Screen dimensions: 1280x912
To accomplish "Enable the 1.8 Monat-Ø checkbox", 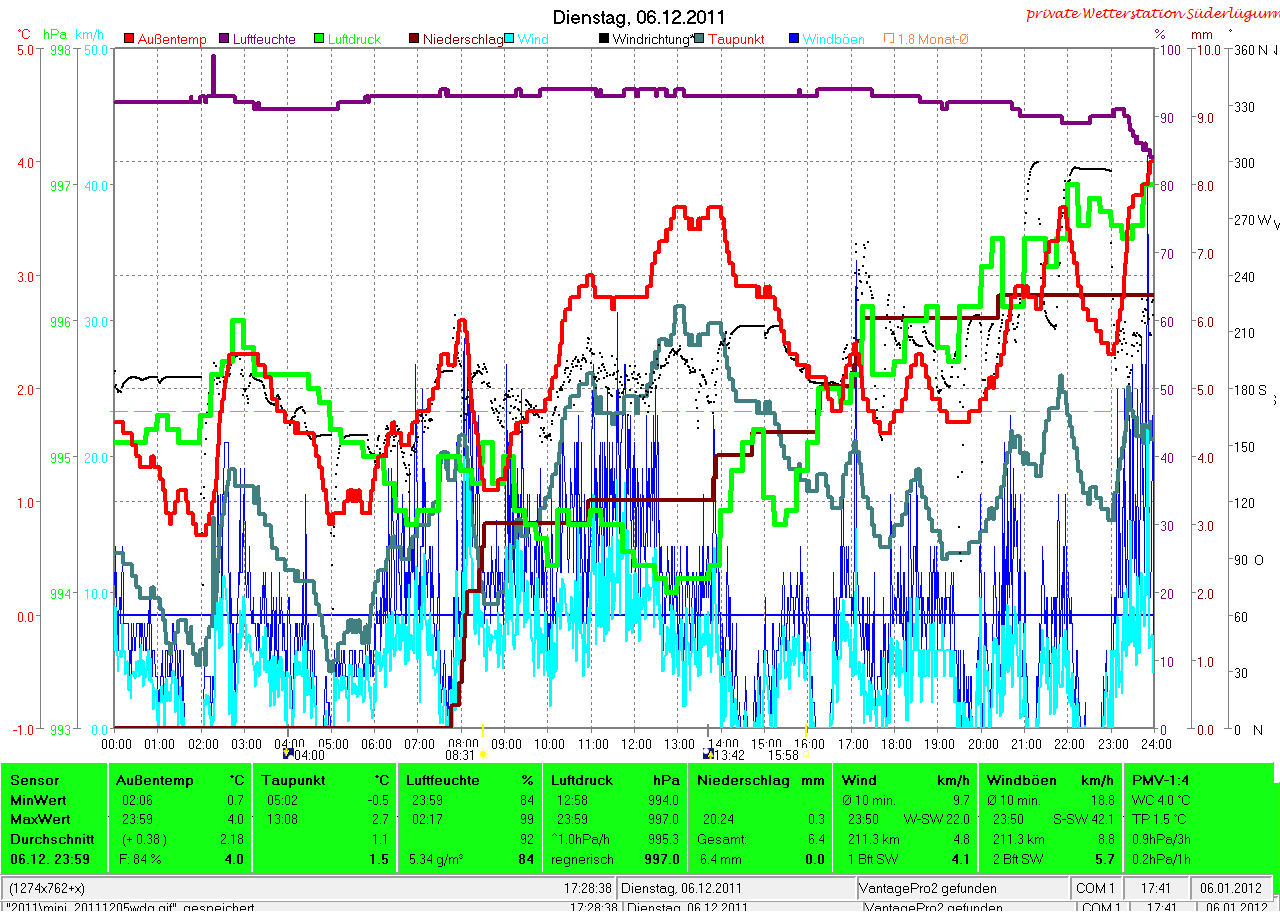I will click(889, 39).
